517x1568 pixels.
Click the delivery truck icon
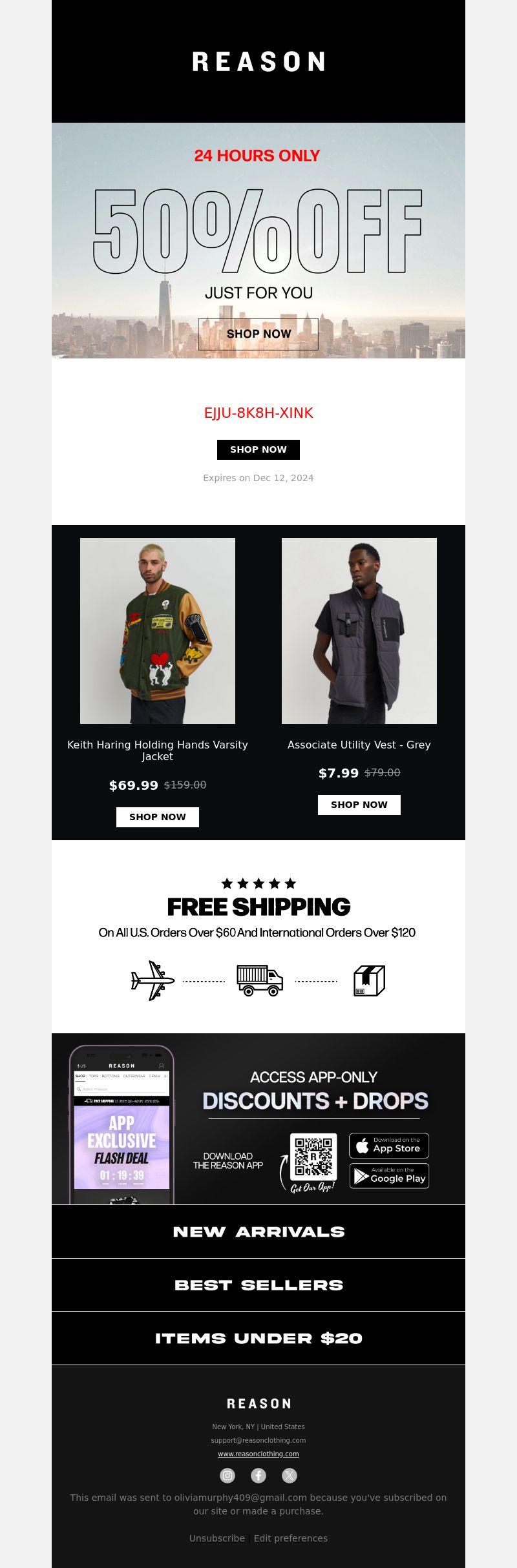click(260, 980)
